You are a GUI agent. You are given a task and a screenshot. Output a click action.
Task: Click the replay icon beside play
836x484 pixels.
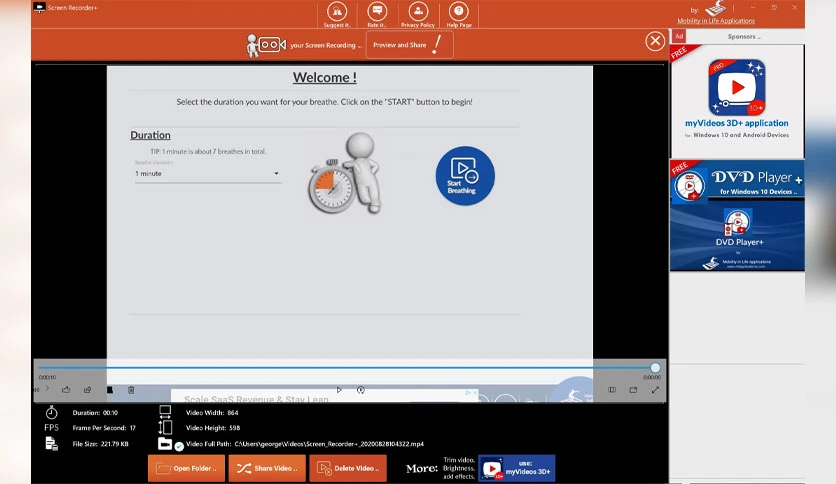click(361, 390)
